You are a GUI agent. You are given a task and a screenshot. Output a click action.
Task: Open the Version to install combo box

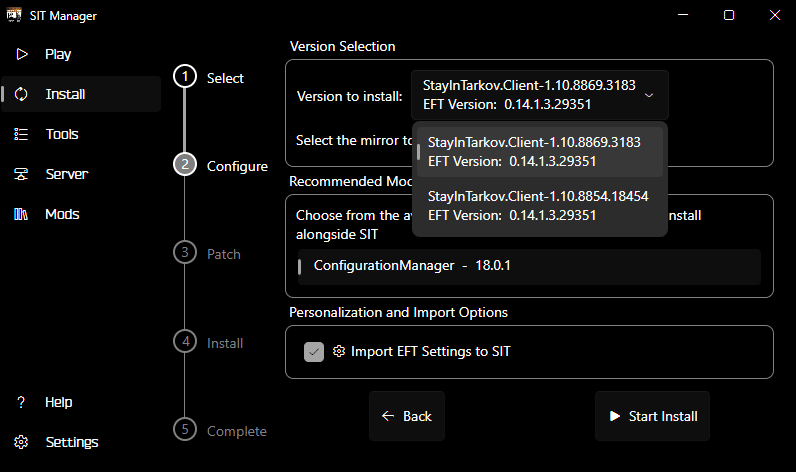(x=540, y=95)
